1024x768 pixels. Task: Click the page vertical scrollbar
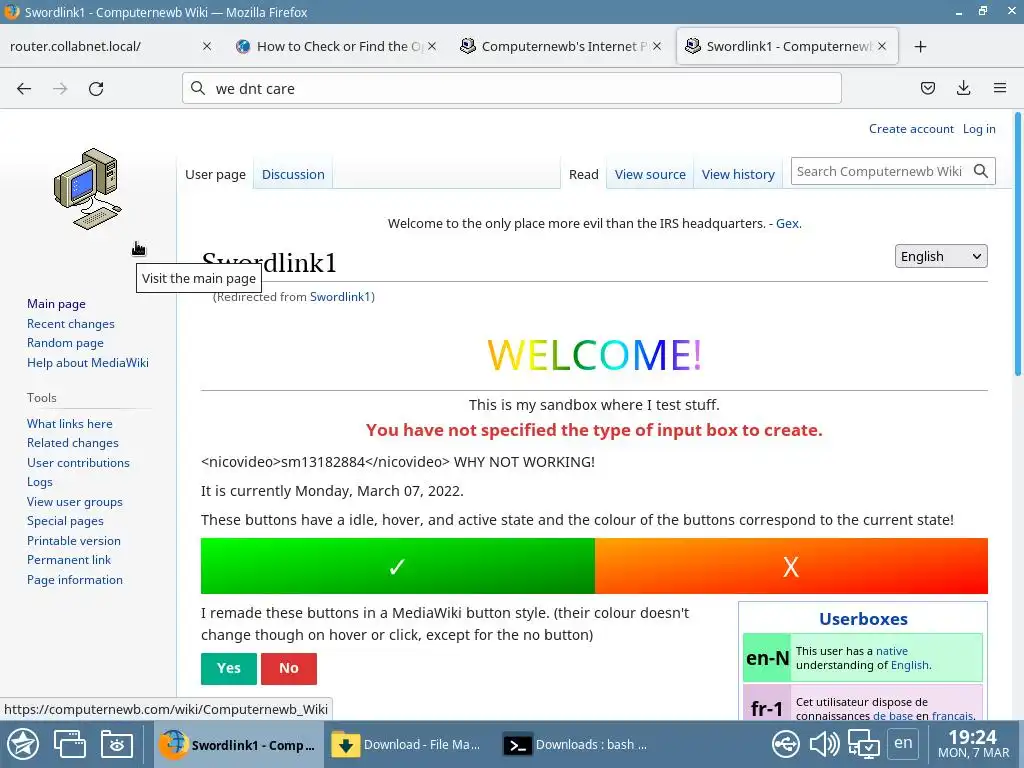click(x=1017, y=245)
